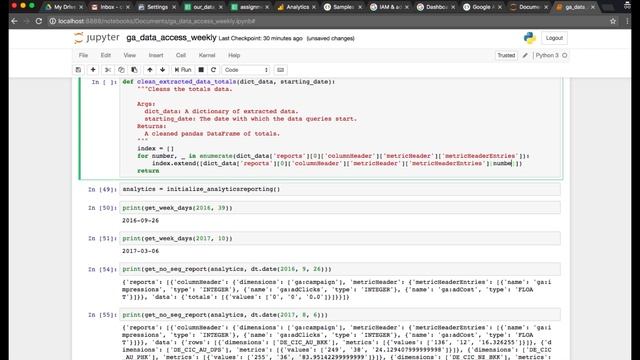Run the selected cell
Viewport: 640px width, 360px height.
183,70
